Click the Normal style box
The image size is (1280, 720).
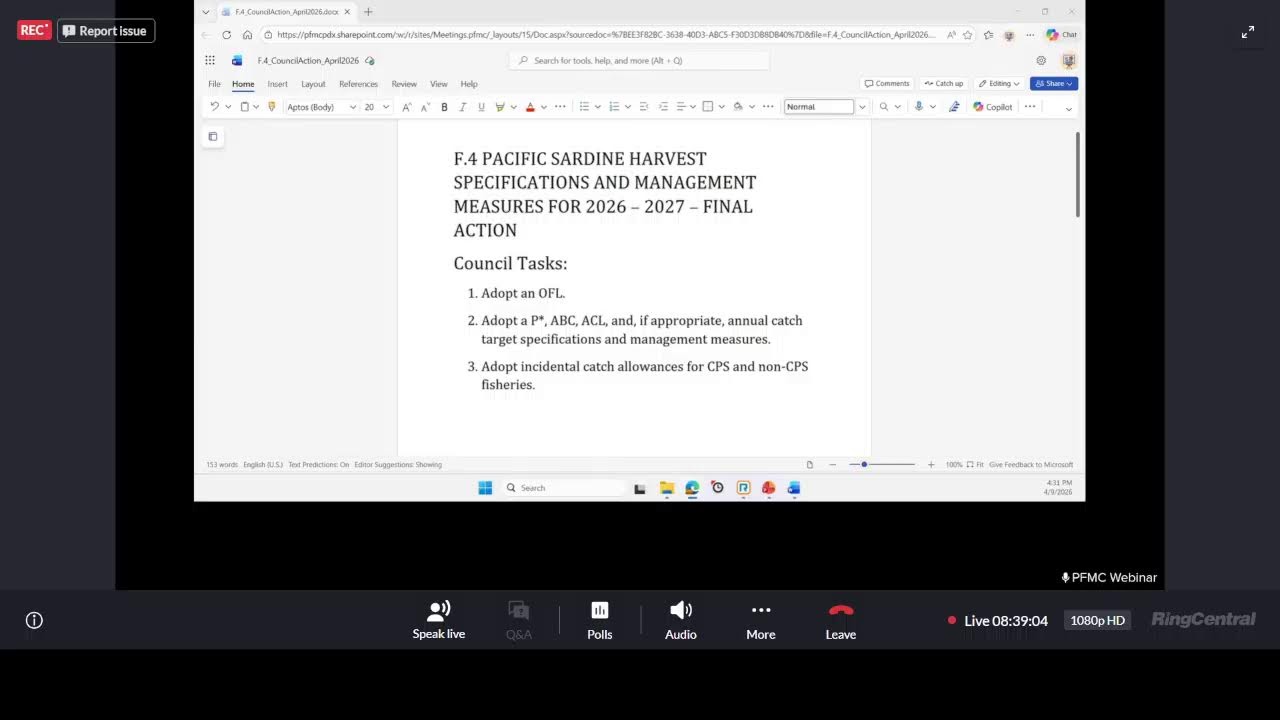tap(819, 107)
